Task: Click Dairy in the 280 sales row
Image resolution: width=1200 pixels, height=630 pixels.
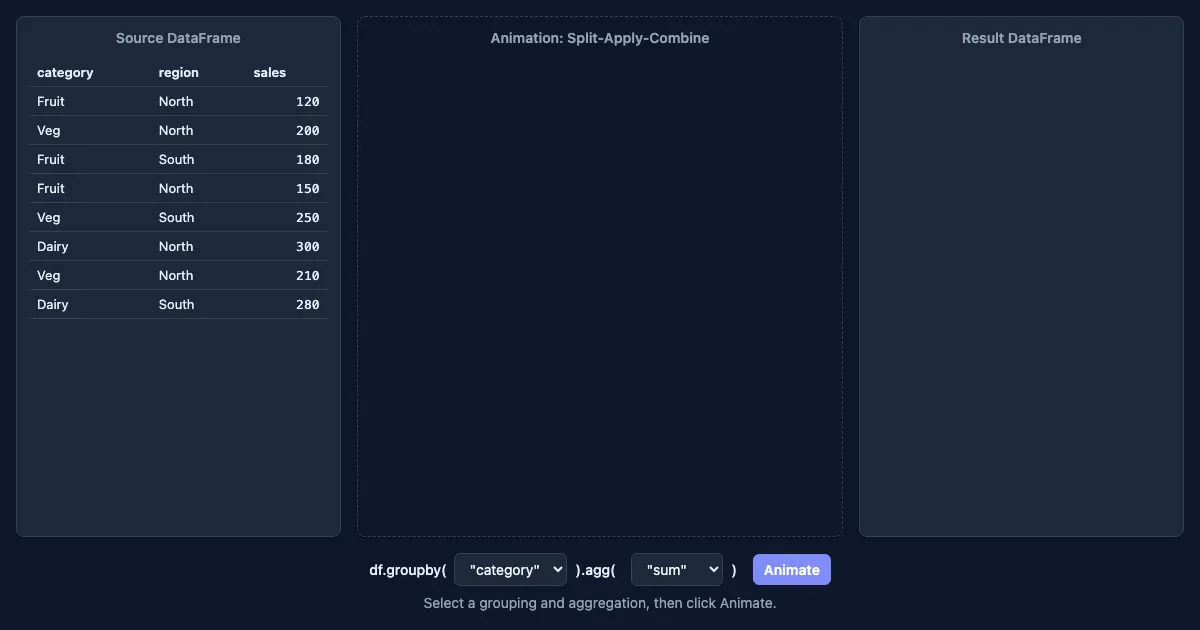Action: click(x=53, y=305)
